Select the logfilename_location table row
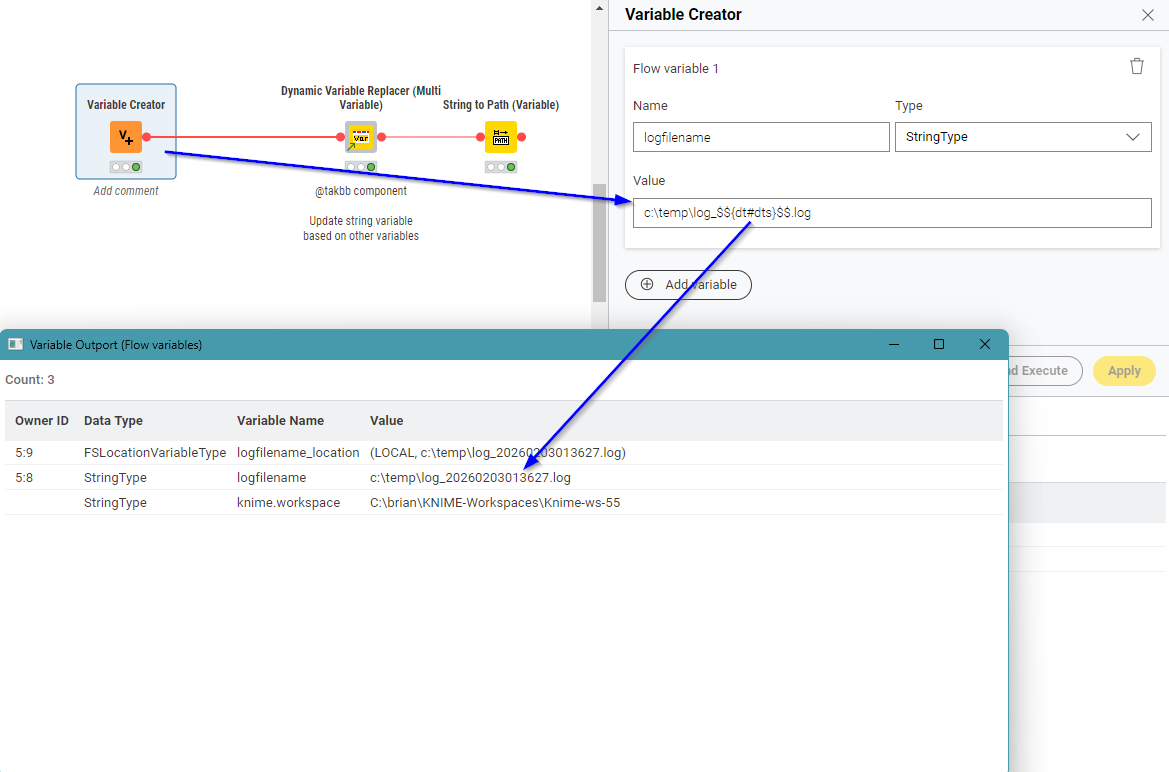This screenshot has width=1169, height=772. [500, 453]
